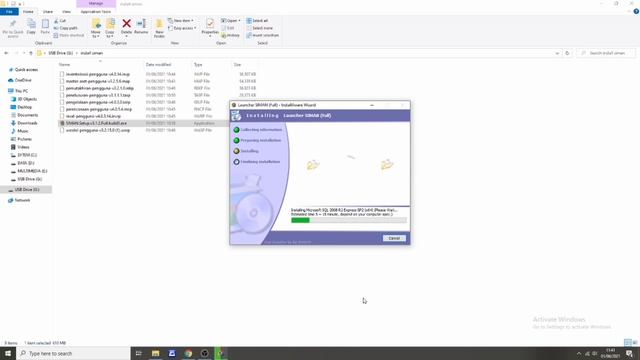Switch to the Share tab
Image resolution: width=640 pixels, height=360 pixels.
48,12
